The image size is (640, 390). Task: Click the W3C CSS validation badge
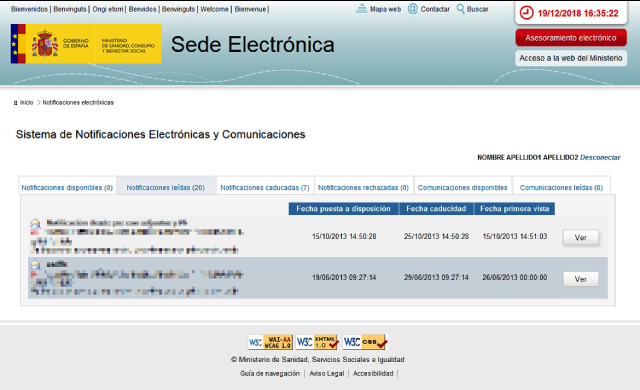point(364,342)
